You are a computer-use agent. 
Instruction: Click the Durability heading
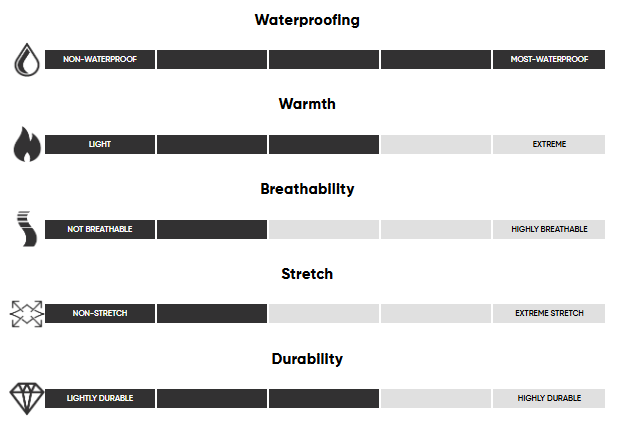[x=307, y=359]
